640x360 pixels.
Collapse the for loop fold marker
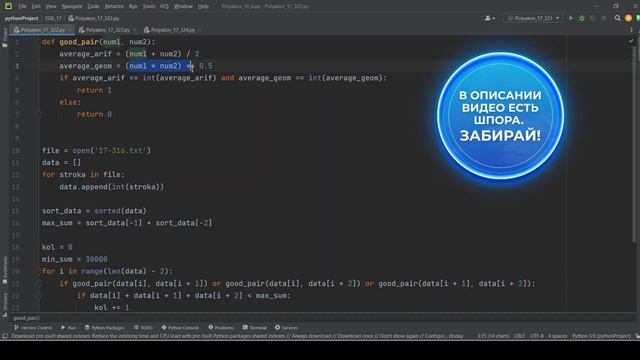[x=39, y=271]
